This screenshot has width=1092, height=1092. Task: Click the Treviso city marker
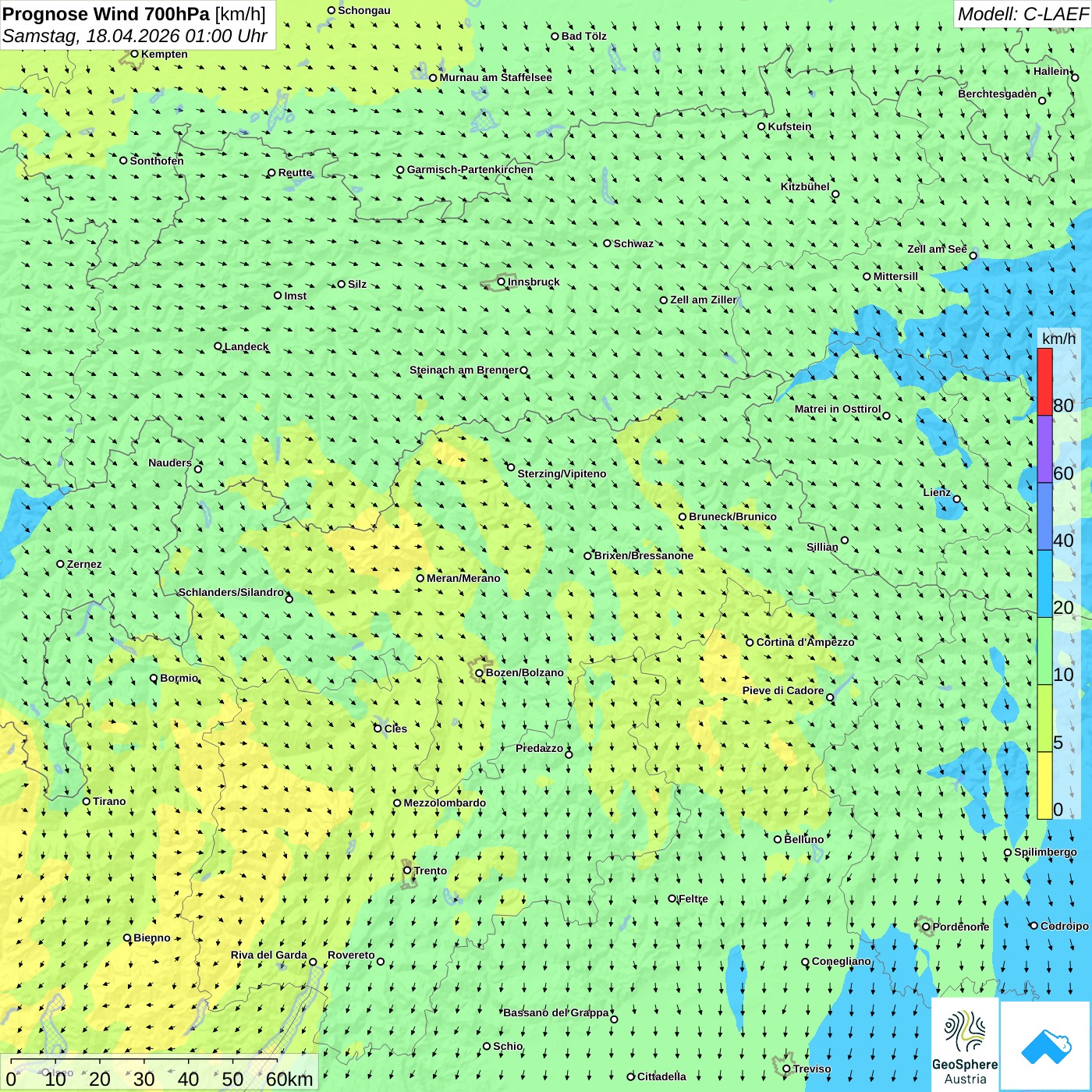point(787,1069)
